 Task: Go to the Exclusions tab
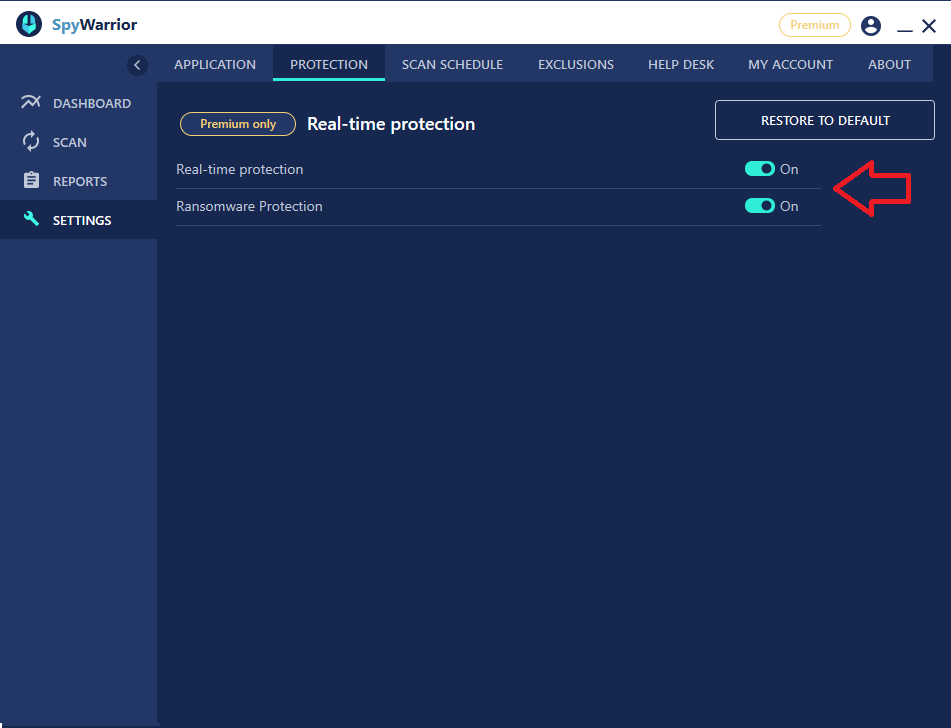pyautogui.click(x=576, y=64)
